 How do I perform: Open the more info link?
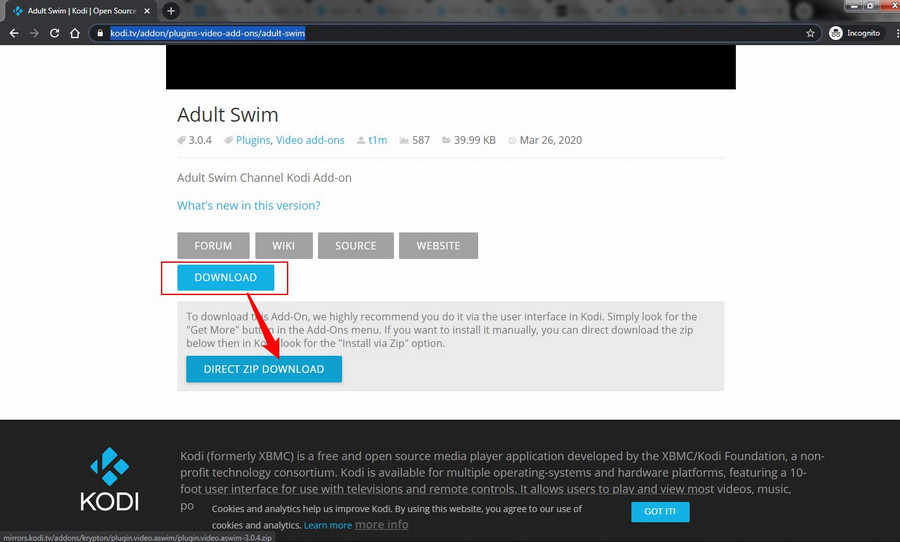(382, 524)
